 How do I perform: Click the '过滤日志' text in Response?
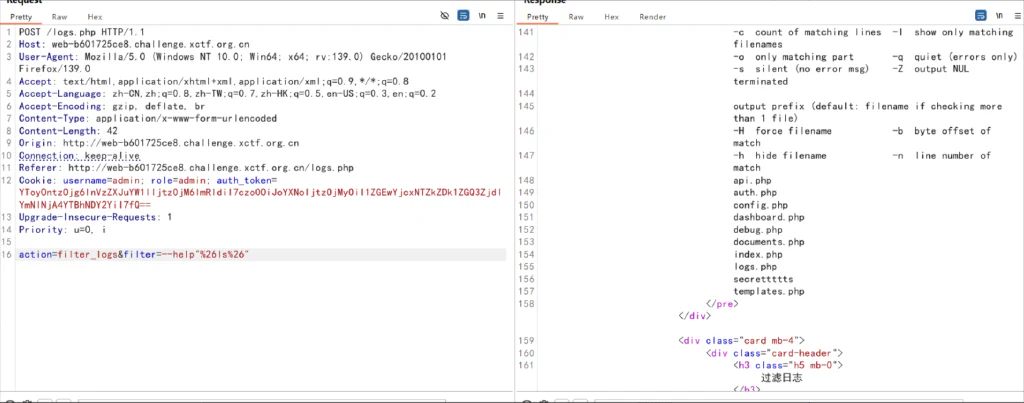(x=782, y=378)
